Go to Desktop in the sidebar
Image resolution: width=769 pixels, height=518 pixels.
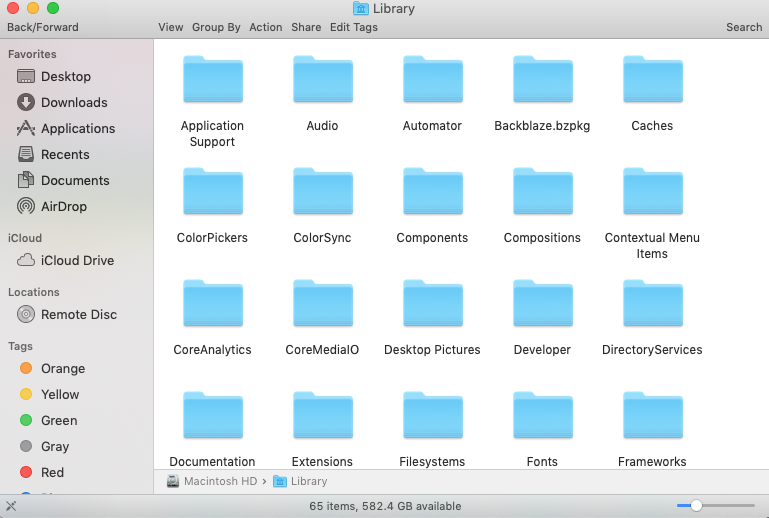[x=54, y=77]
